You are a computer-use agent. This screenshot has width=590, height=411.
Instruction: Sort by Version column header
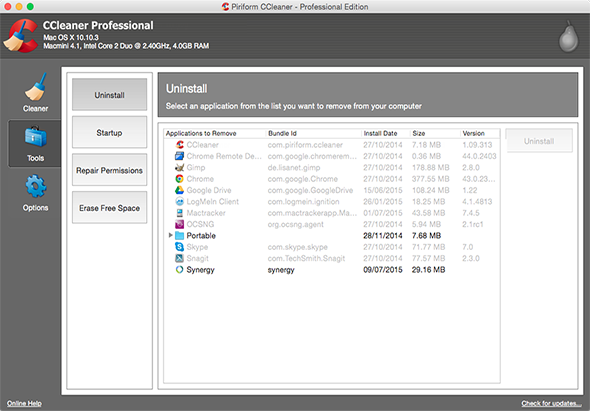(480, 133)
